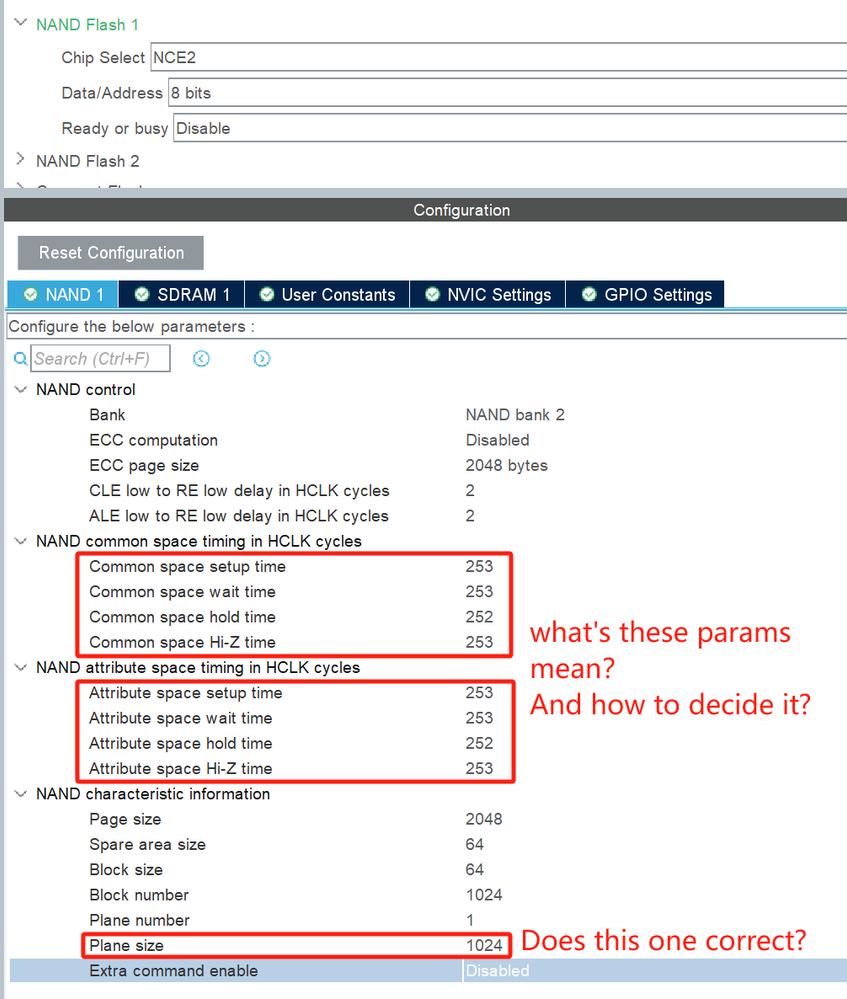Select Attribute space wait time value
This screenshot has height=999, width=847.
tap(479, 718)
